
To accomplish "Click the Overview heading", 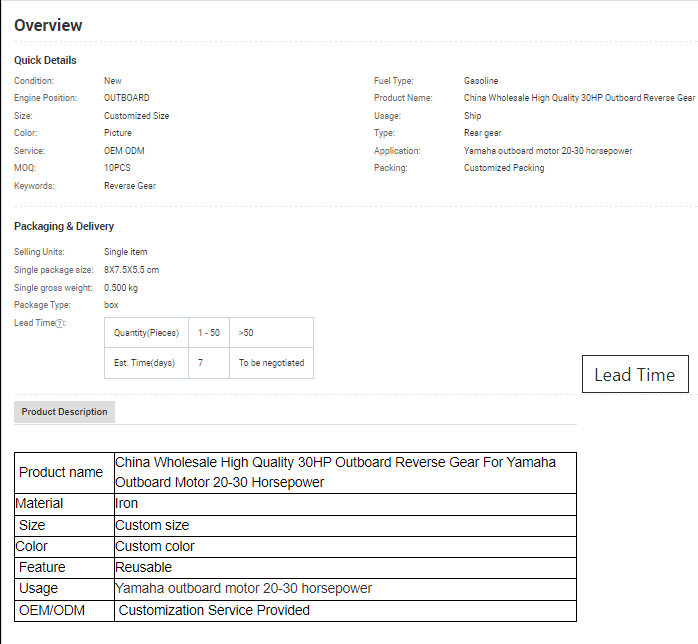I will click(48, 25).
